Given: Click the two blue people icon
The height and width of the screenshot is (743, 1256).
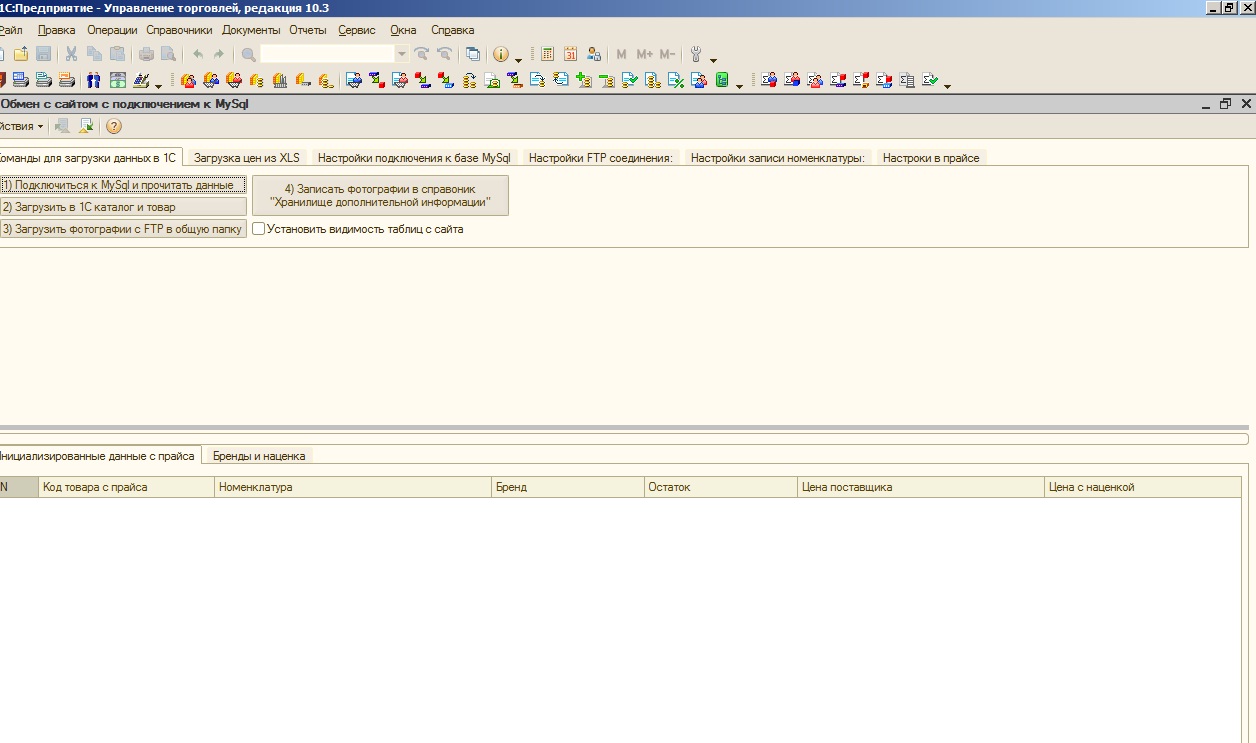Looking at the screenshot, I should click(x=94, y=81).
